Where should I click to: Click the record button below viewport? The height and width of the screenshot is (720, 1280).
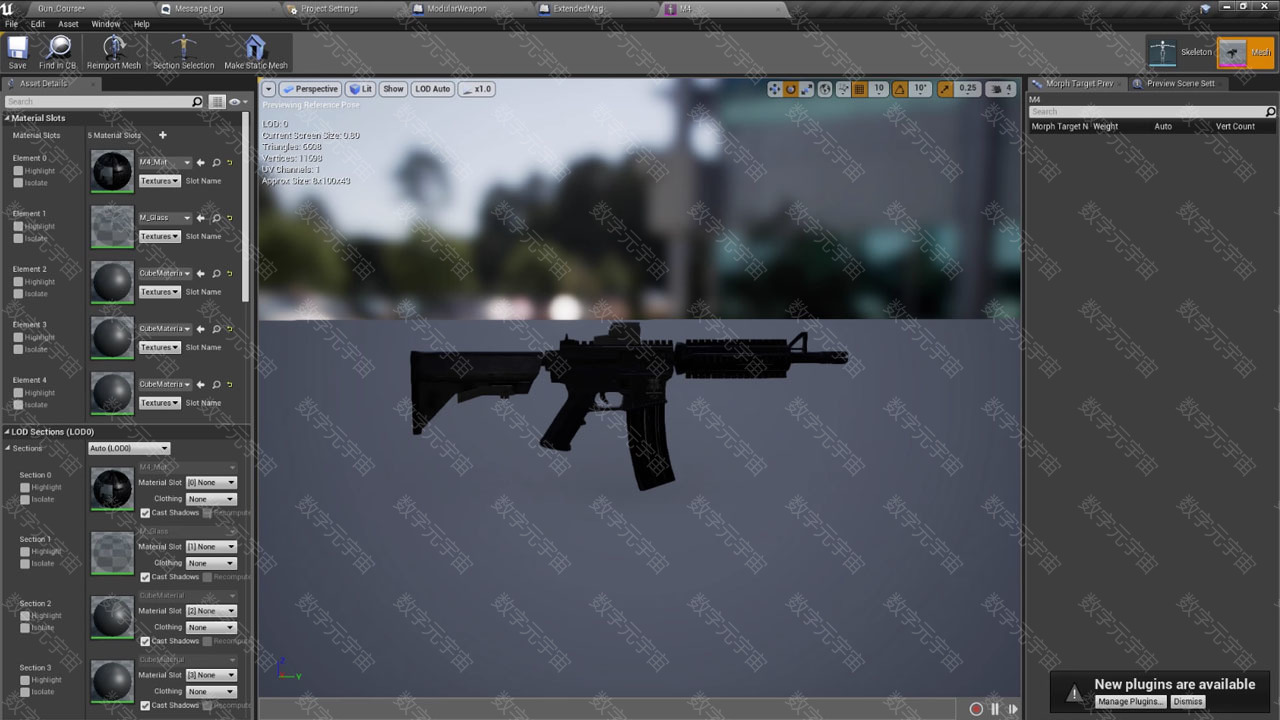coord(976,709)
